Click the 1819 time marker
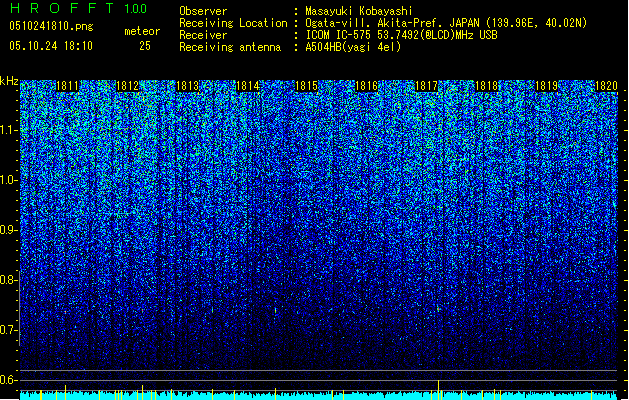The image size is (629, 400). pos(546,86)
